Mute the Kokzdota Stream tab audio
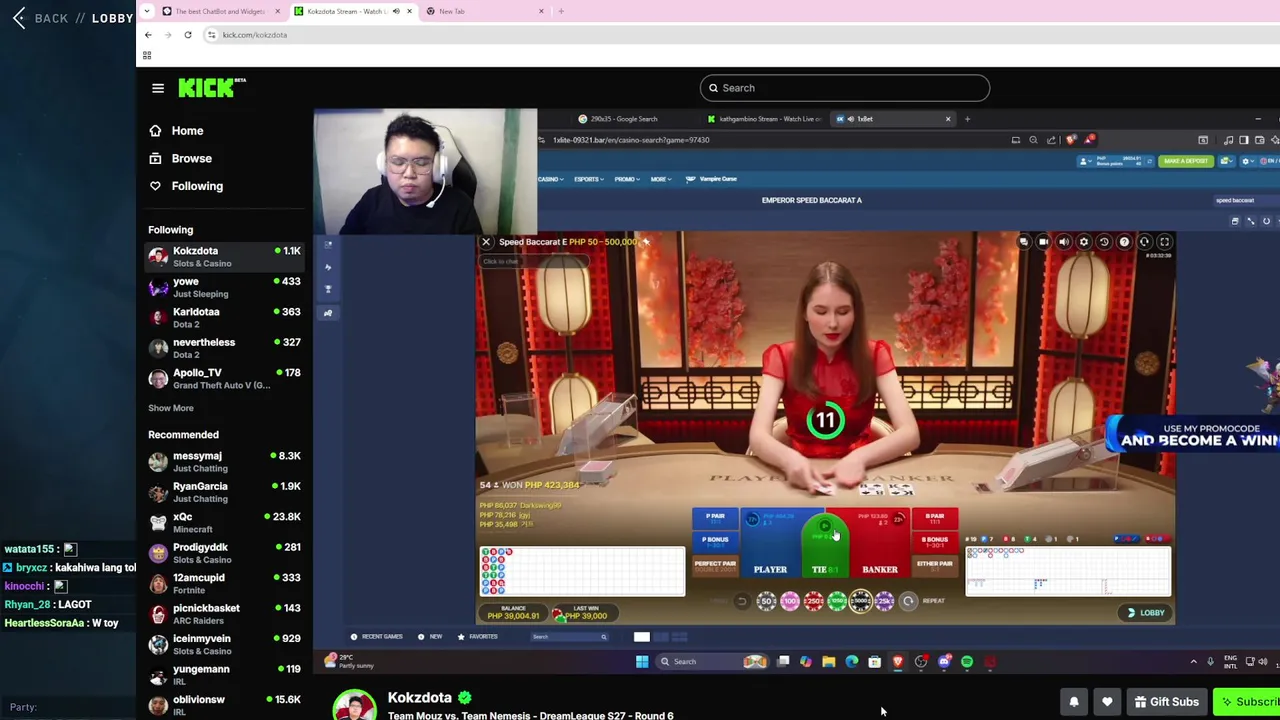The height and width of the screenshot is (720, 1280). [396, 11]
